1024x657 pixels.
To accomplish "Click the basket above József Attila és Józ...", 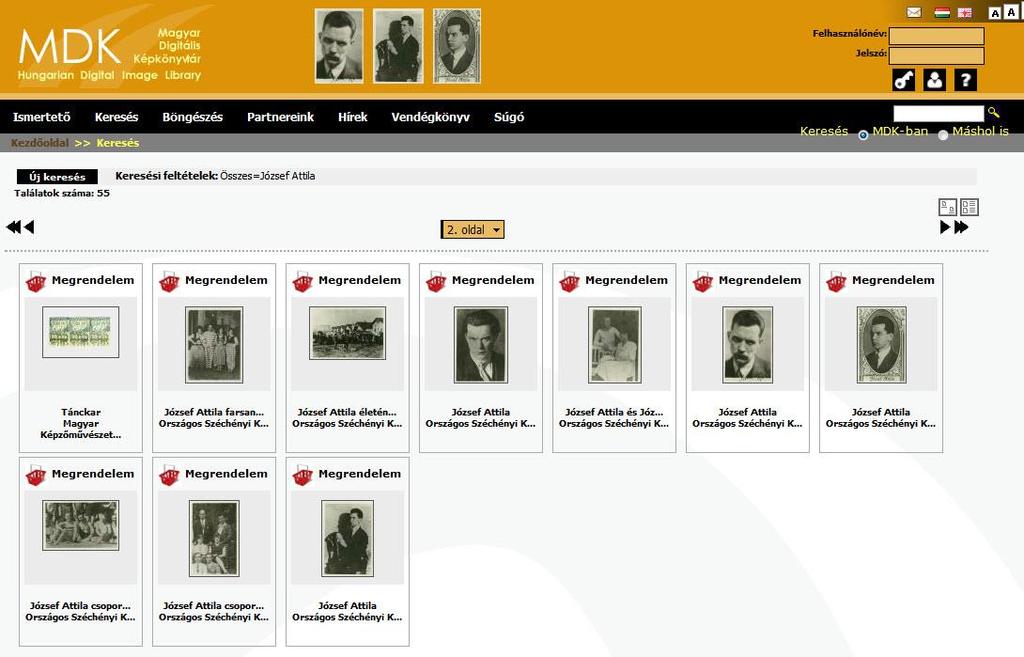I will pos(569,281).
